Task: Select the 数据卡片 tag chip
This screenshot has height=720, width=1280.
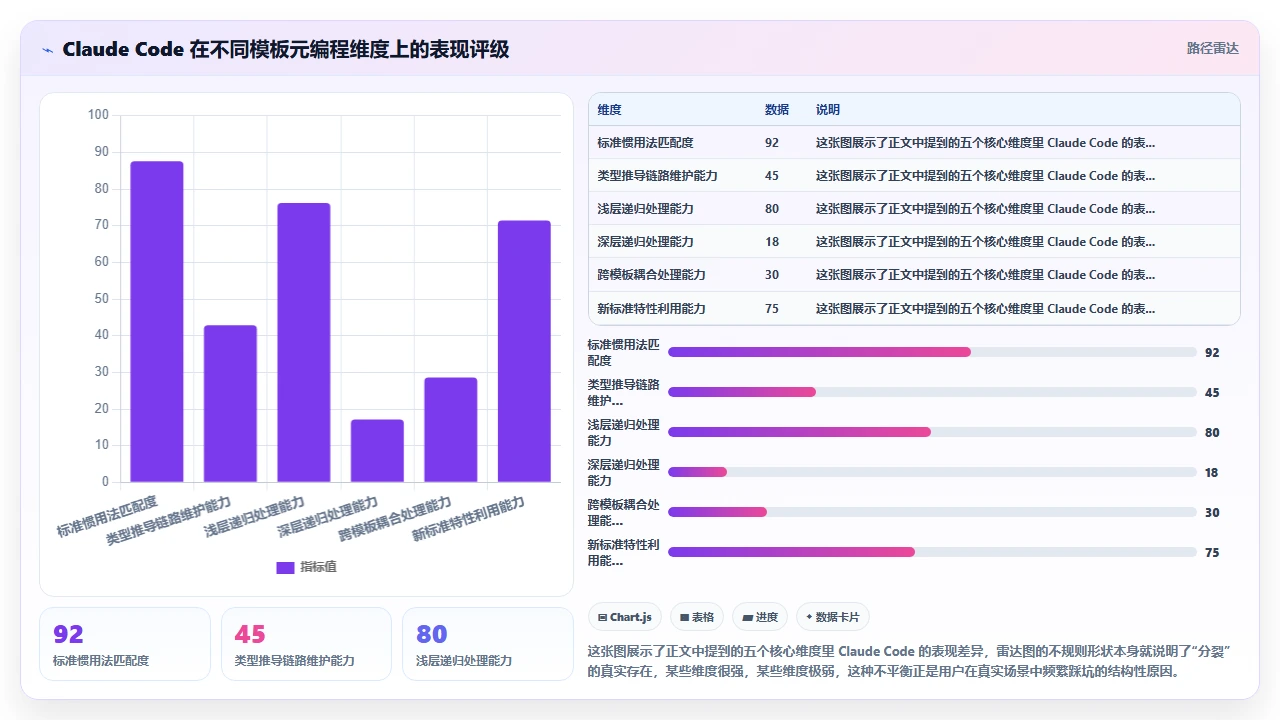Action: pos(832,617)
